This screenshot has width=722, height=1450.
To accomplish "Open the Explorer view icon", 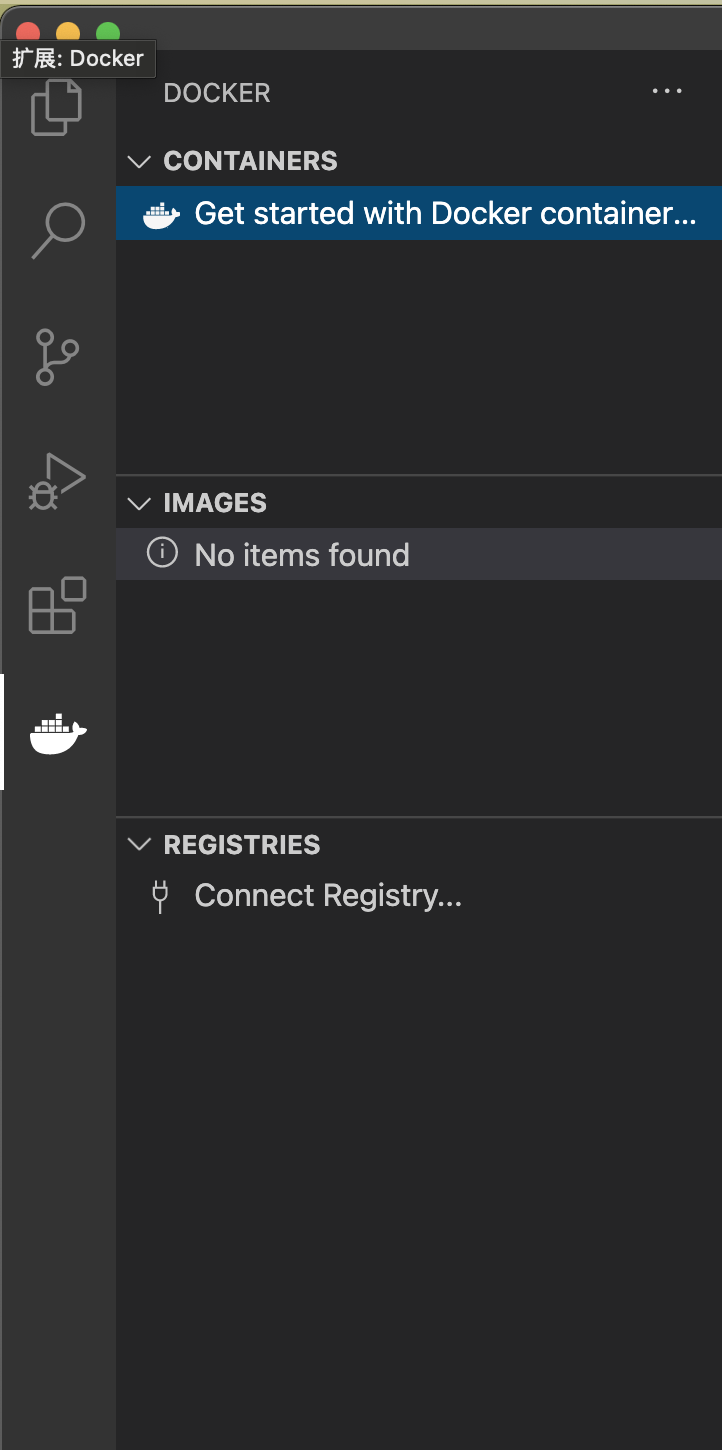I will click(57, 105).
